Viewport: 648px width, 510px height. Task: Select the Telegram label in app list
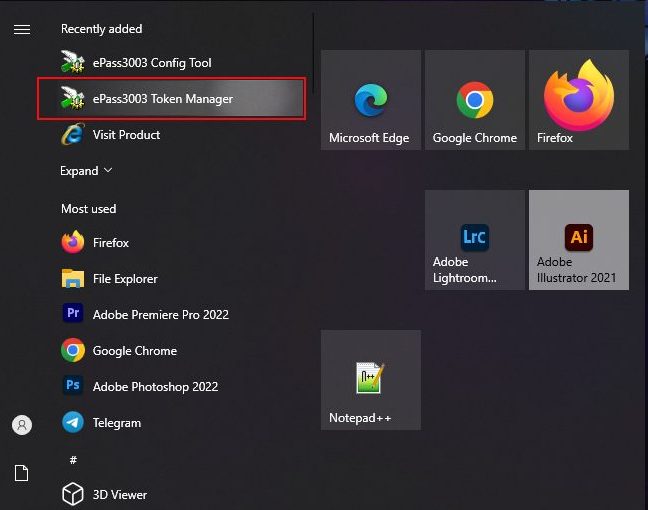[x=117, y=423]
